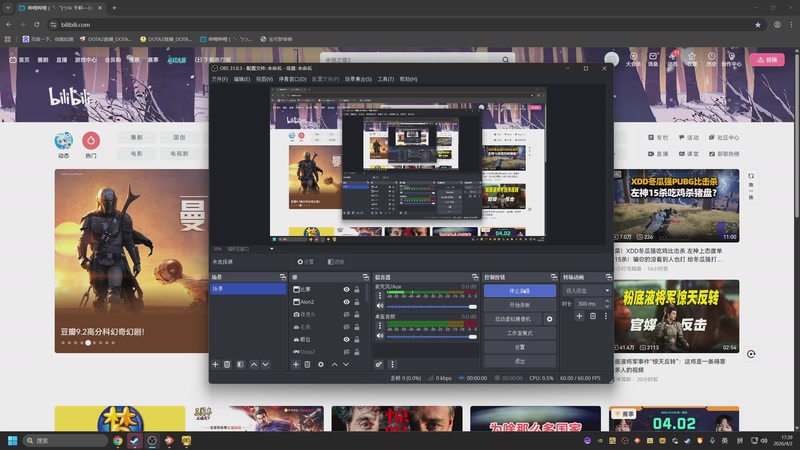Screen dimensions: 800x450
Task: Toggle lock on Aion2 source
Action: pyautogui.click(x=357, y=302)
